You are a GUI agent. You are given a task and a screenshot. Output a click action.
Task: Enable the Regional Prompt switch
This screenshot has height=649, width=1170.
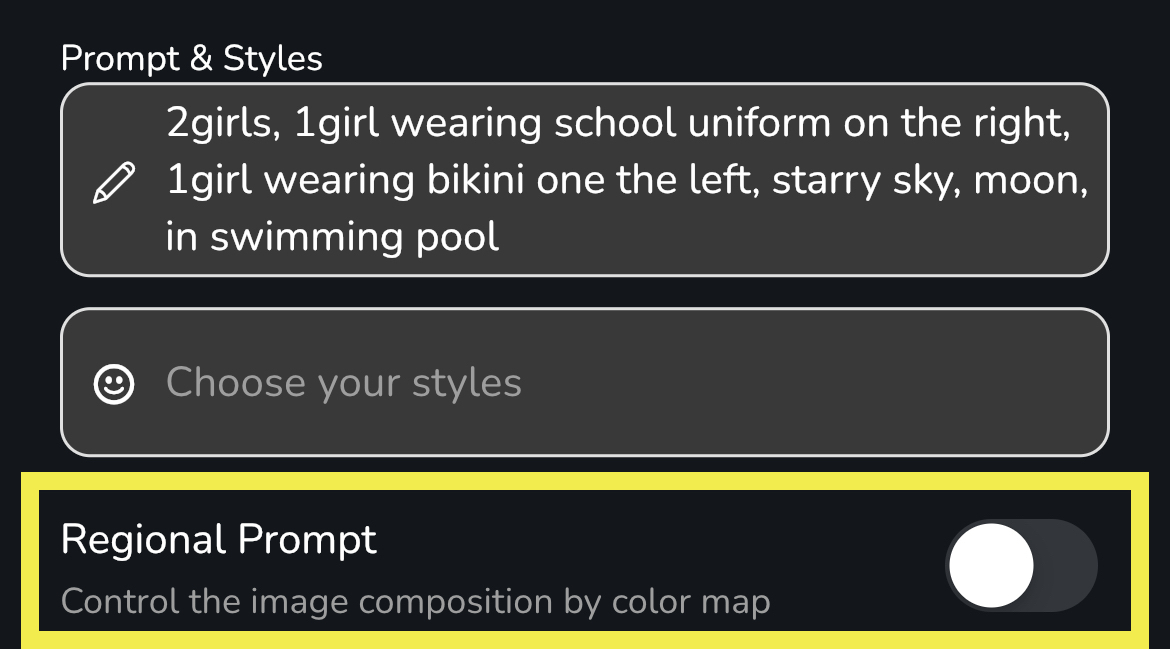click(x=1021, y=565)
